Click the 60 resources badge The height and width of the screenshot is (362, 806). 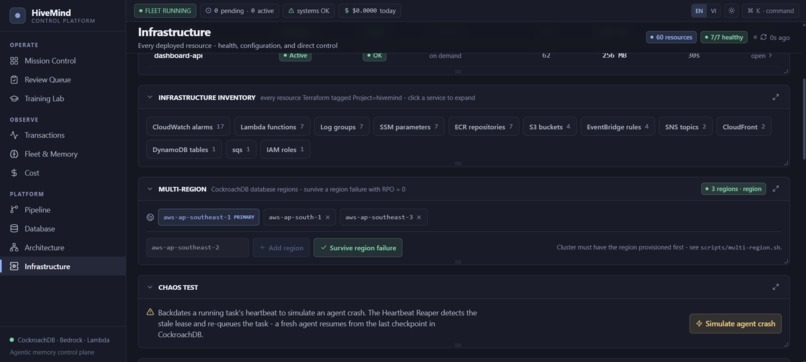tap(671, 37)
